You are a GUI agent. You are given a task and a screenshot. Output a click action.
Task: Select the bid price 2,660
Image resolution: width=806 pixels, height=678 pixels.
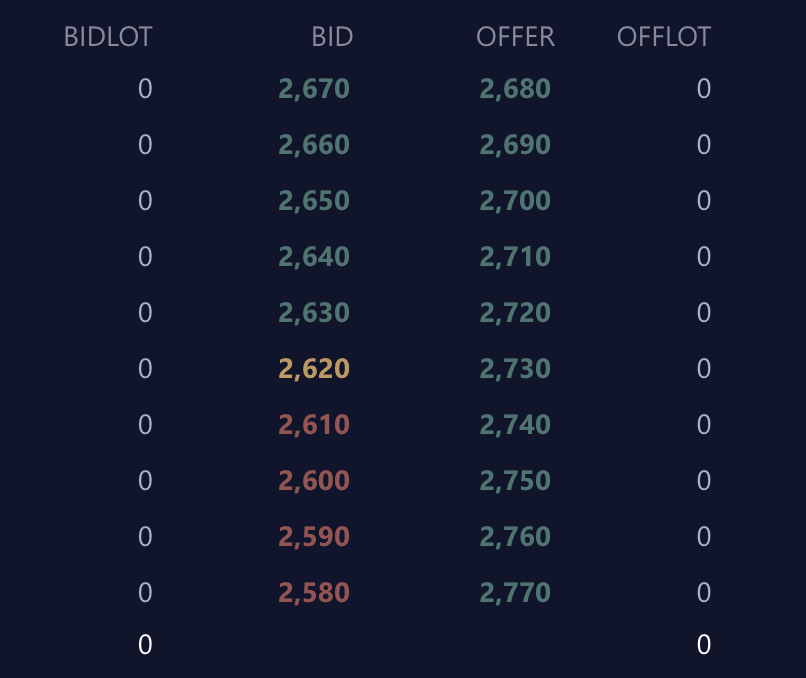[x=314, y=144]
